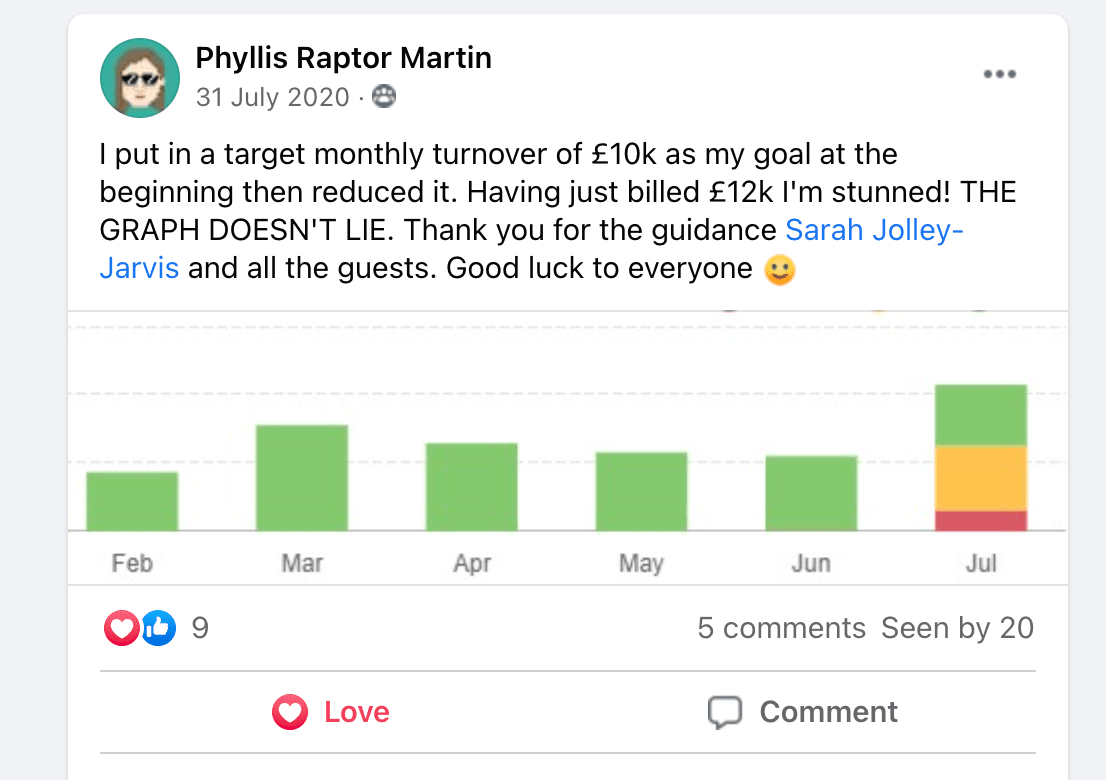Show the Seen by 20 viewers
Screen dimensions: 1106x780
pyautogui.click(x=957, y=628)
